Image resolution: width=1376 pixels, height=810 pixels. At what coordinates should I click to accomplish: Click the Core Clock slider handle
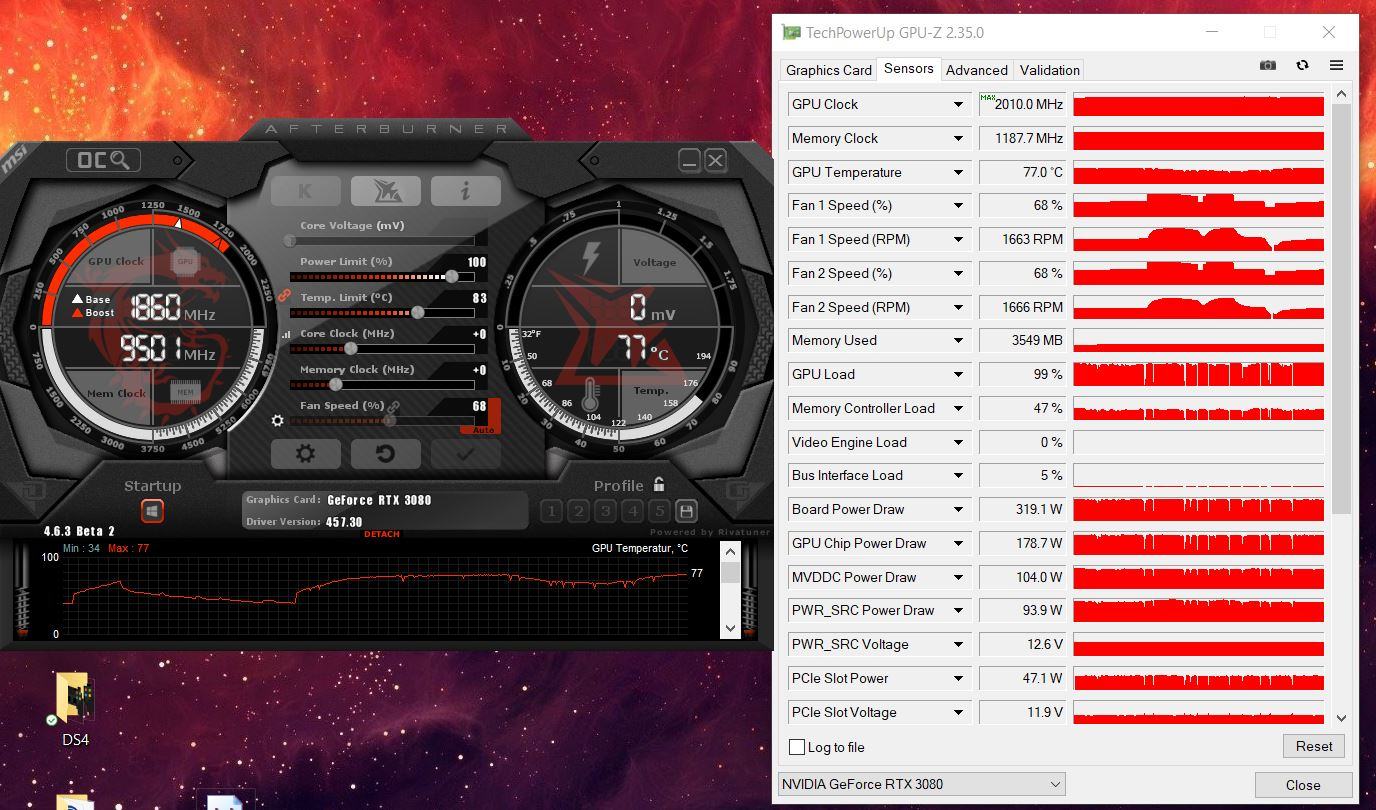tap(351, 348)
